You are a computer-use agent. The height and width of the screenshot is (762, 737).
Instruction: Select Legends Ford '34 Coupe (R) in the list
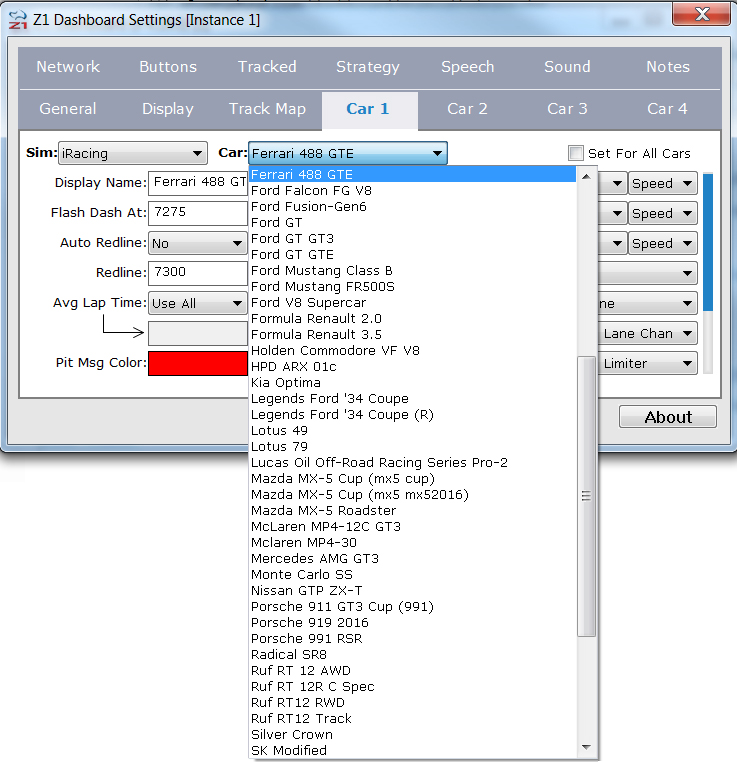pyautogui.click(x=412, y=415)
